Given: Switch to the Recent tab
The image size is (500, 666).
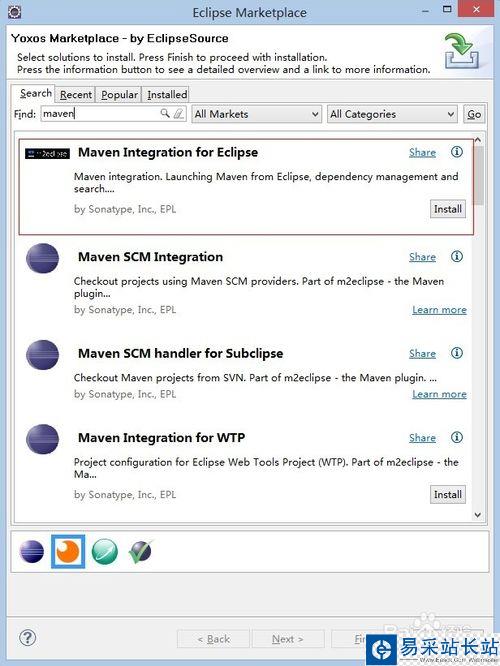Looking at the screenshot, I should click(76, 94).
